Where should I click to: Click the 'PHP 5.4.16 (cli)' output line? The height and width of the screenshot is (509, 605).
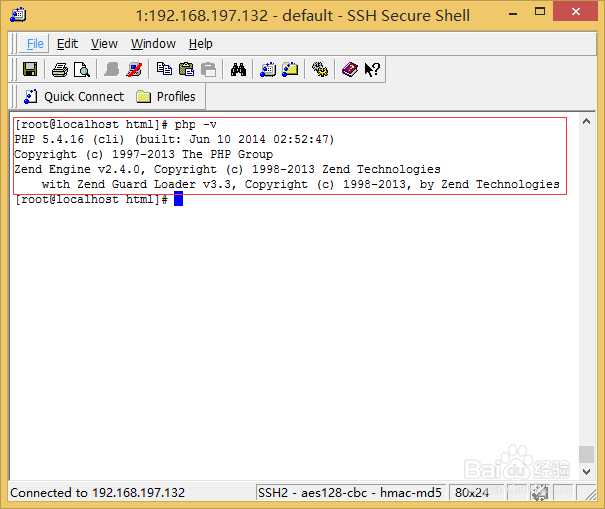(174, 139)
